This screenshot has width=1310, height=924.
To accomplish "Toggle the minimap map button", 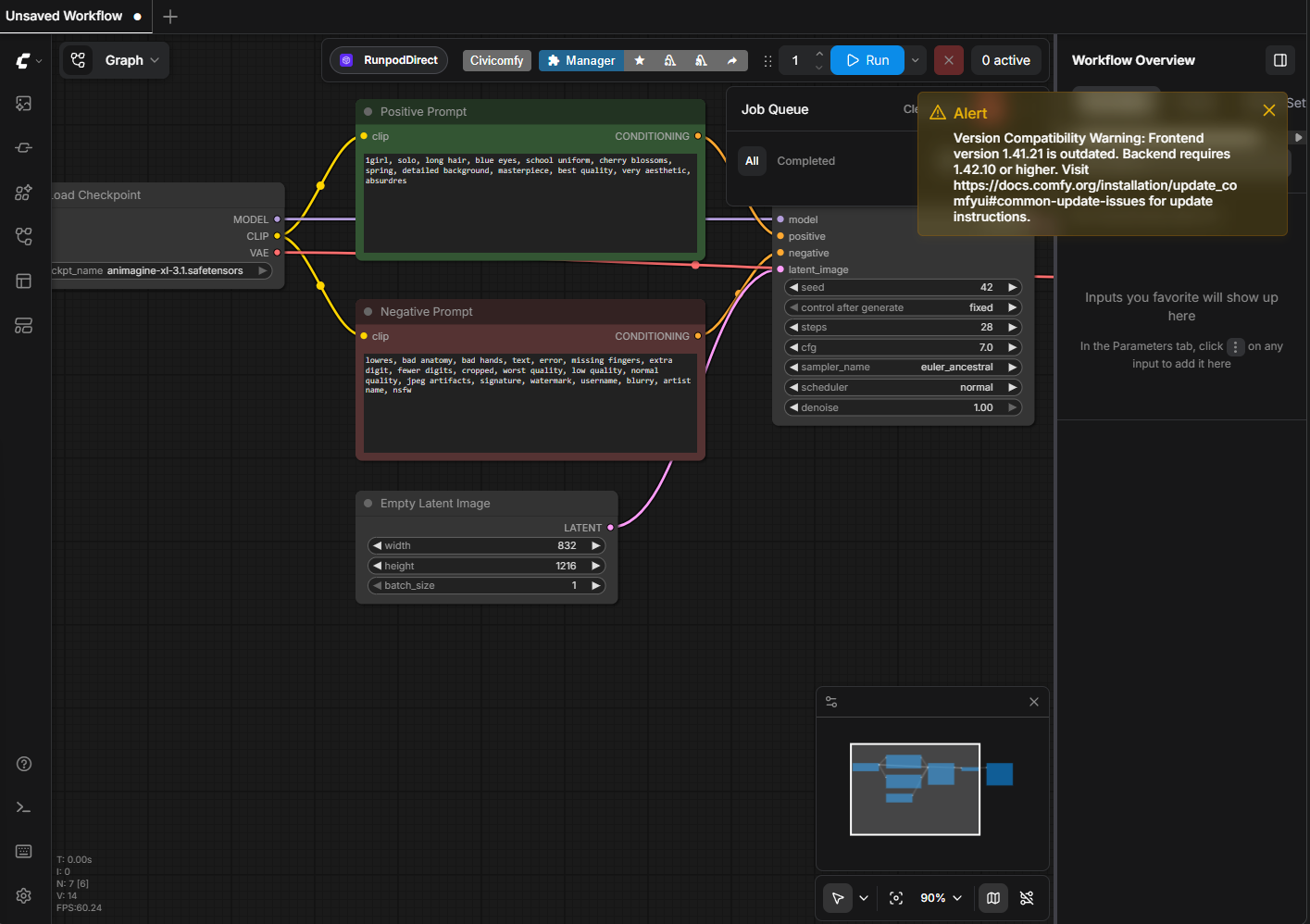I will click(992, 898).
